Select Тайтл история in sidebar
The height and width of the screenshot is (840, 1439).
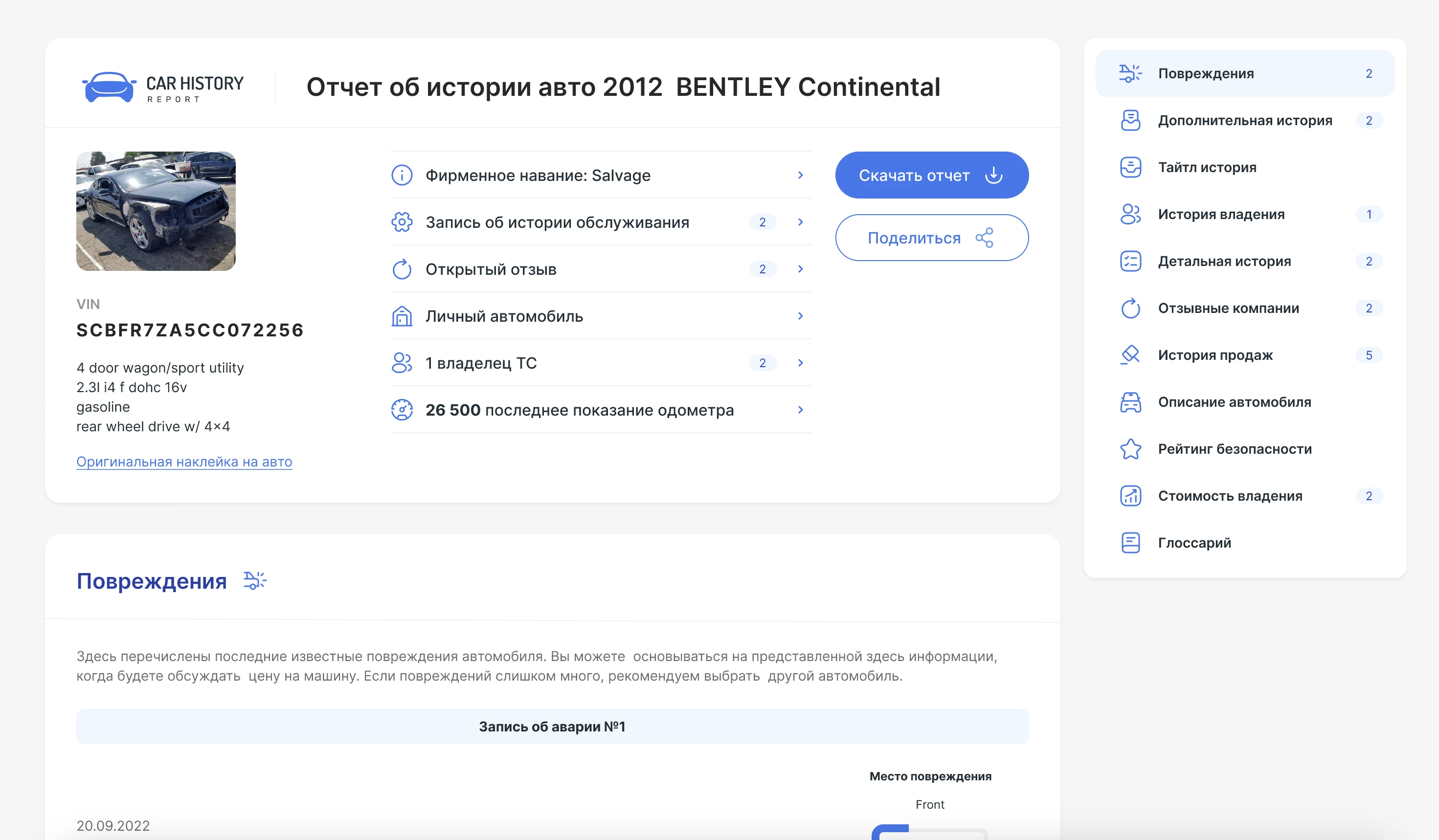1245,167
